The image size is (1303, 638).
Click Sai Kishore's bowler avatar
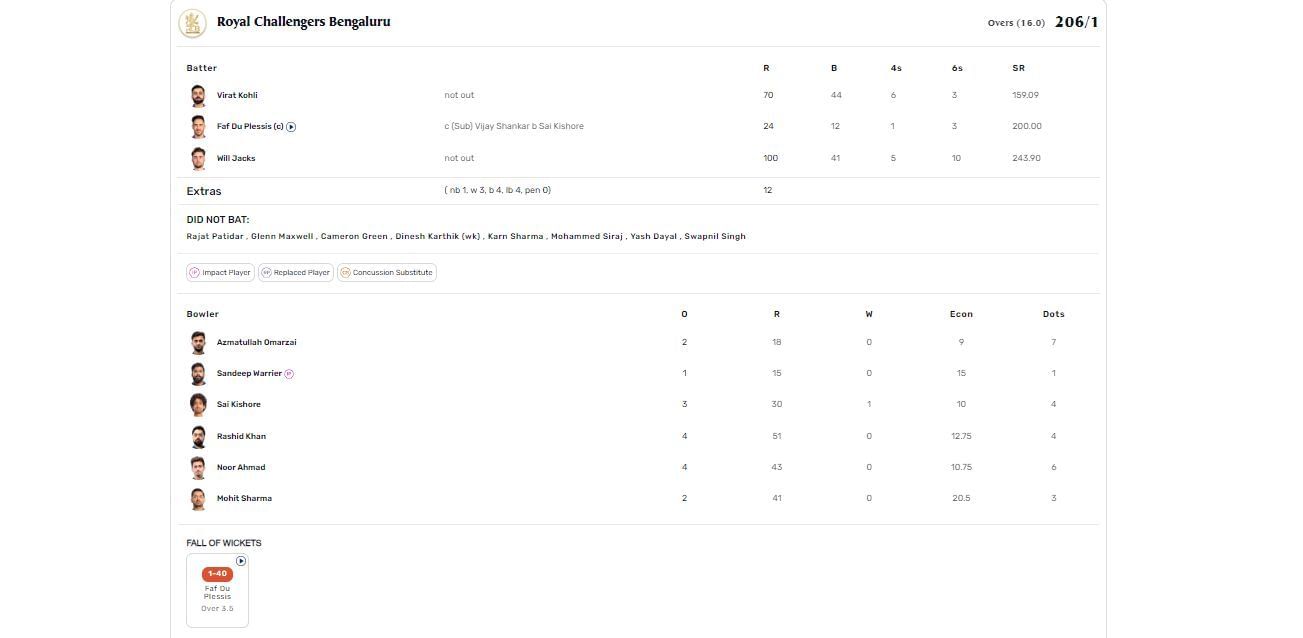click(x=198, y=405)
